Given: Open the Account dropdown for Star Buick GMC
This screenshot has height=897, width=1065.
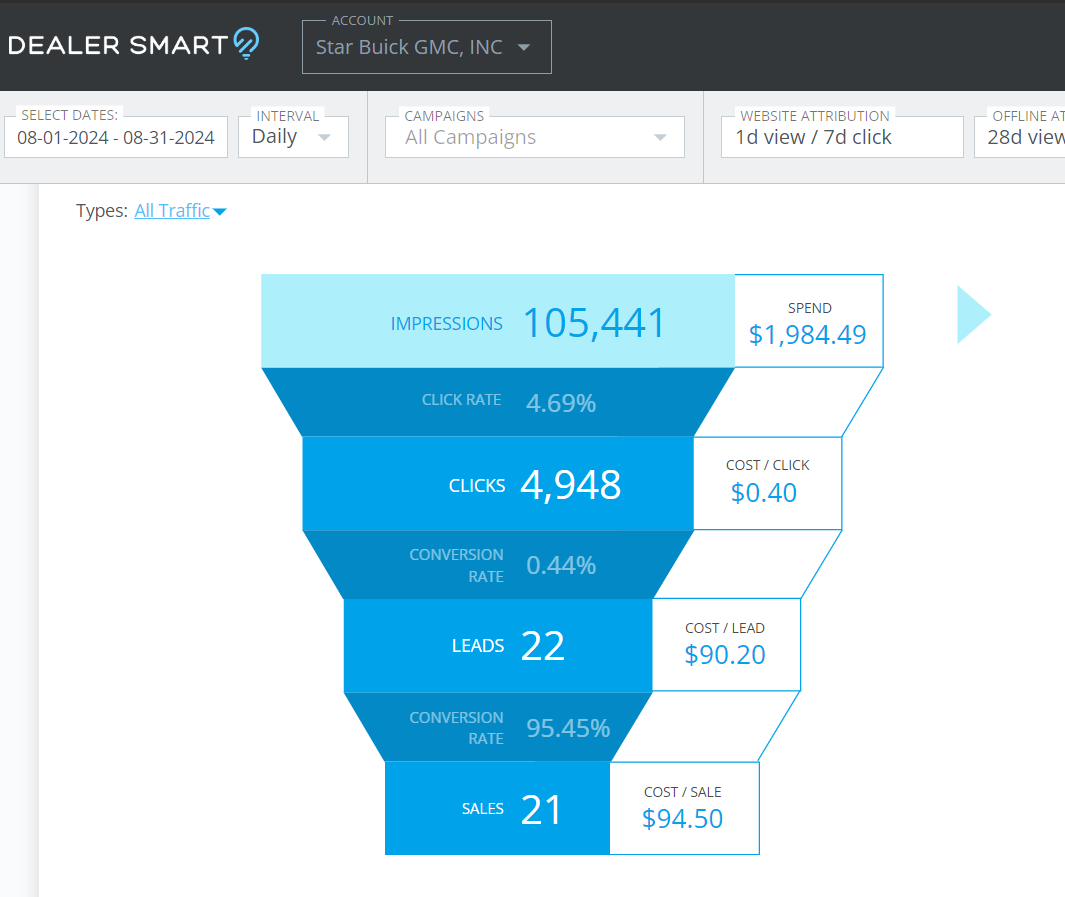Looking at the screenshot, I should [426, 47].
